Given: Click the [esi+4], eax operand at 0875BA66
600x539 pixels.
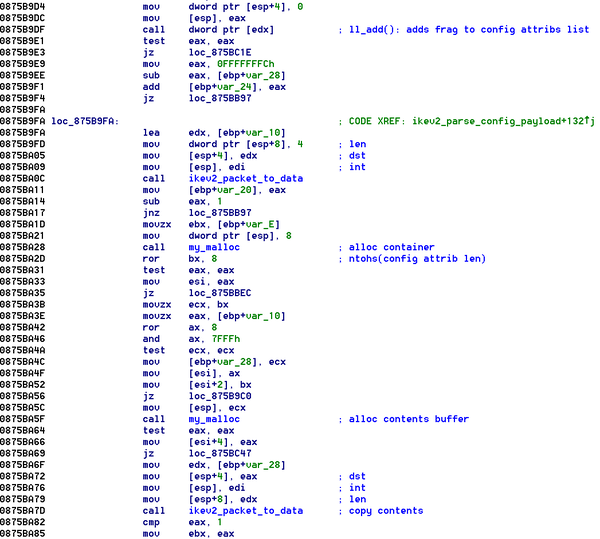Looking at the screenshot, I should 223,442.
